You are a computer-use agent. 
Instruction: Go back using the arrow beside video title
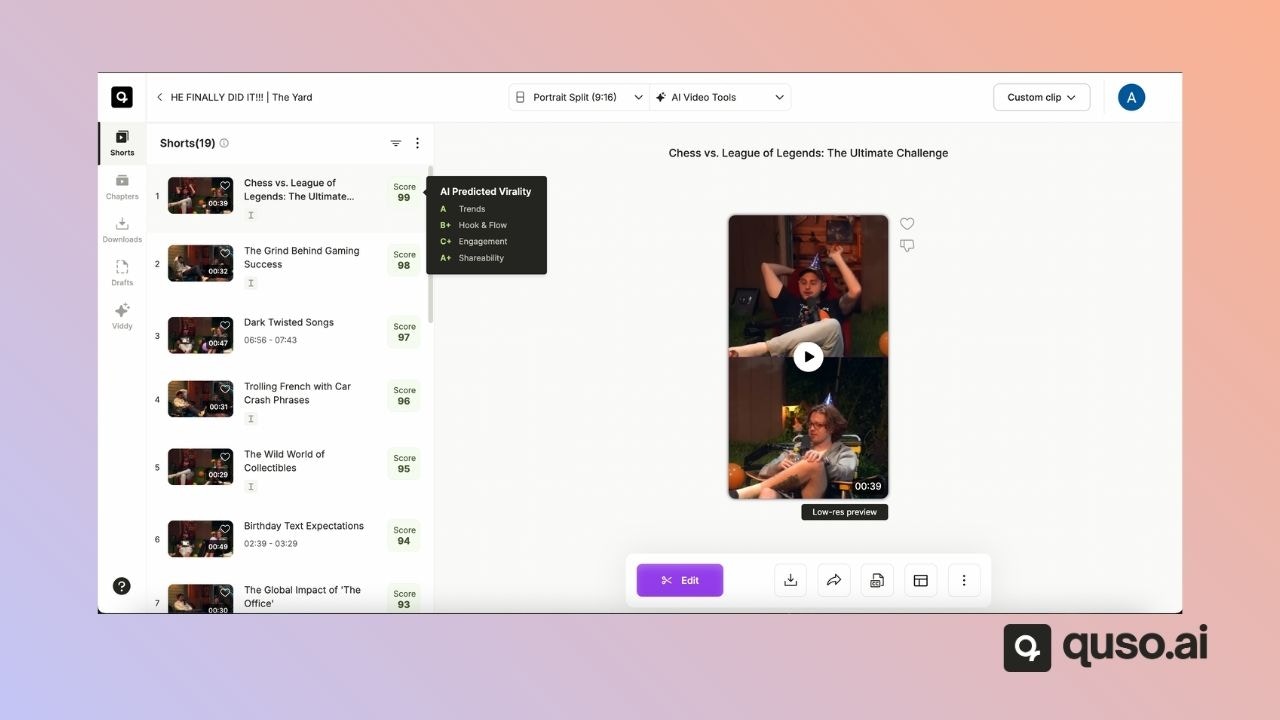(159, 97)
